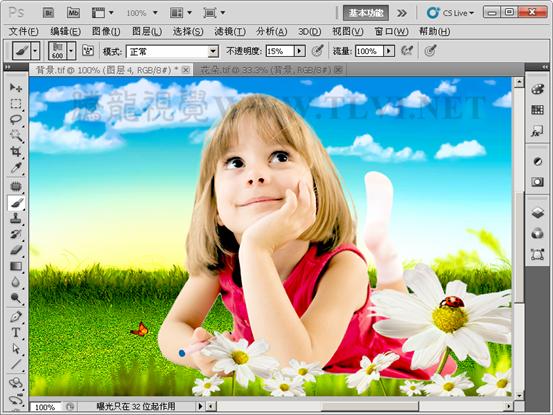Open the blend mode dropdown showing 正常
This screenshot has height=415, width=553.
172,52
